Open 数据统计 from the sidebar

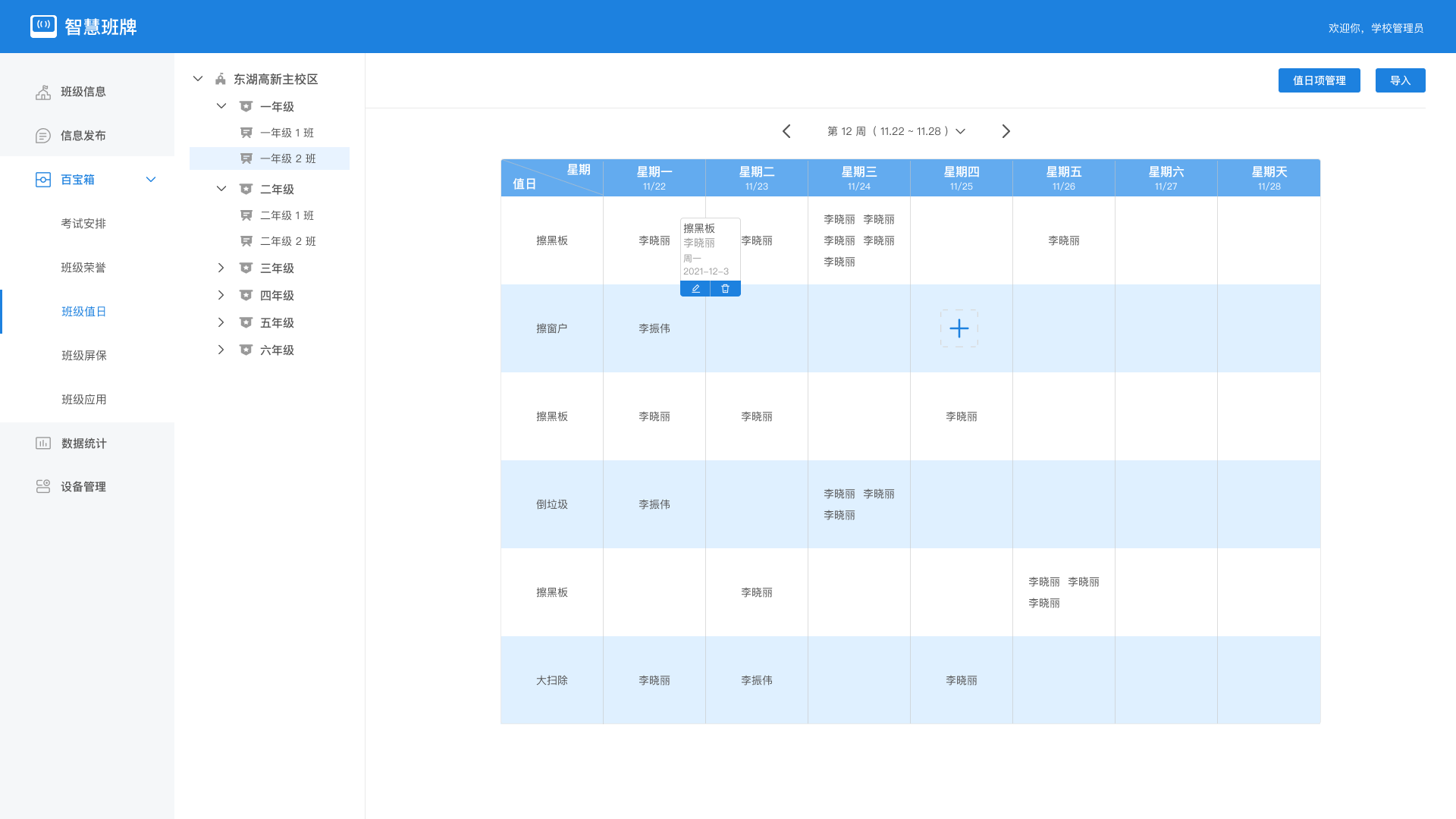click(83, 443)
